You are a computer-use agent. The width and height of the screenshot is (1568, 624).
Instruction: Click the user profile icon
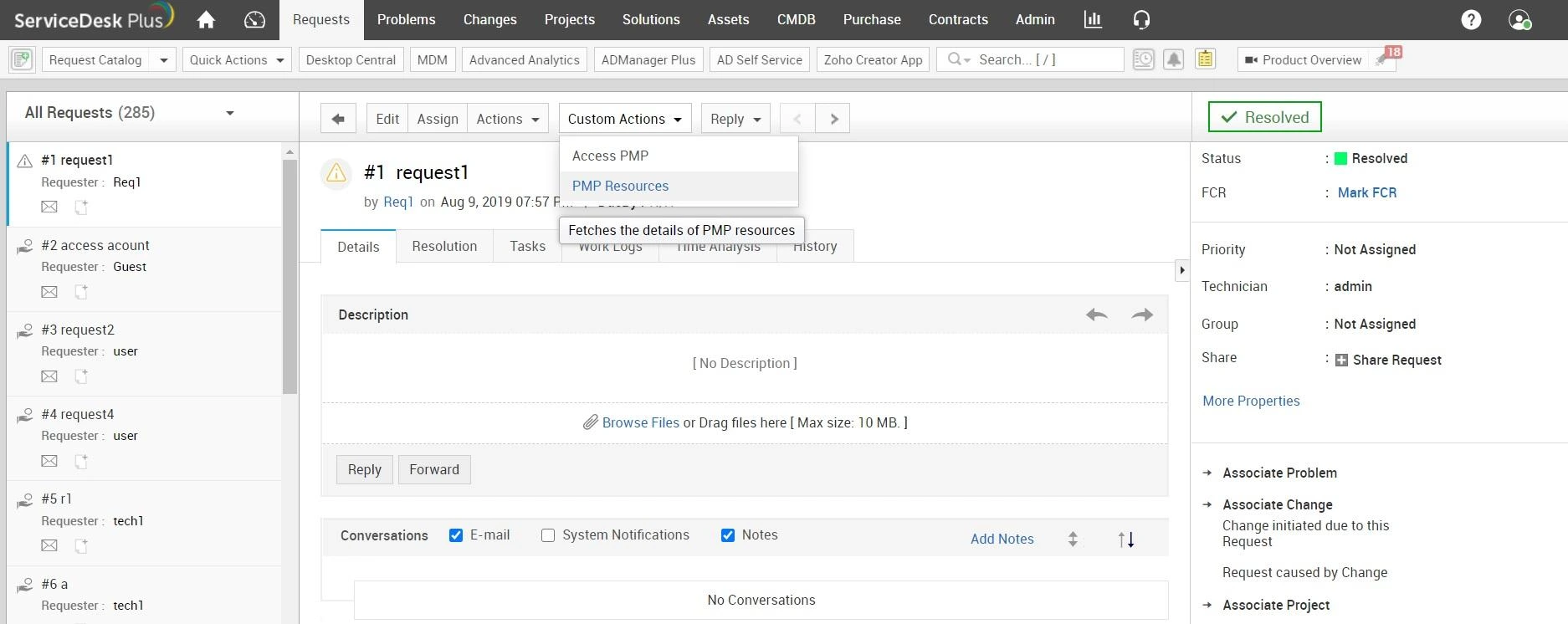[1519, 19]
